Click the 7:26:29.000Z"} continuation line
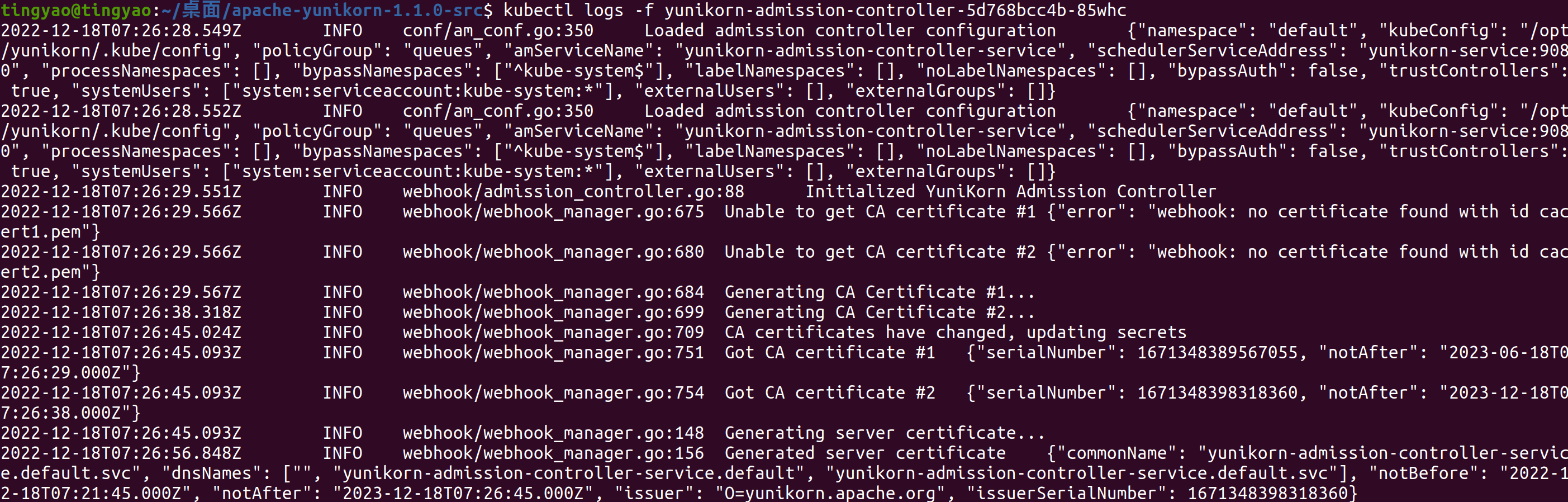 click(x=70, y=372)
